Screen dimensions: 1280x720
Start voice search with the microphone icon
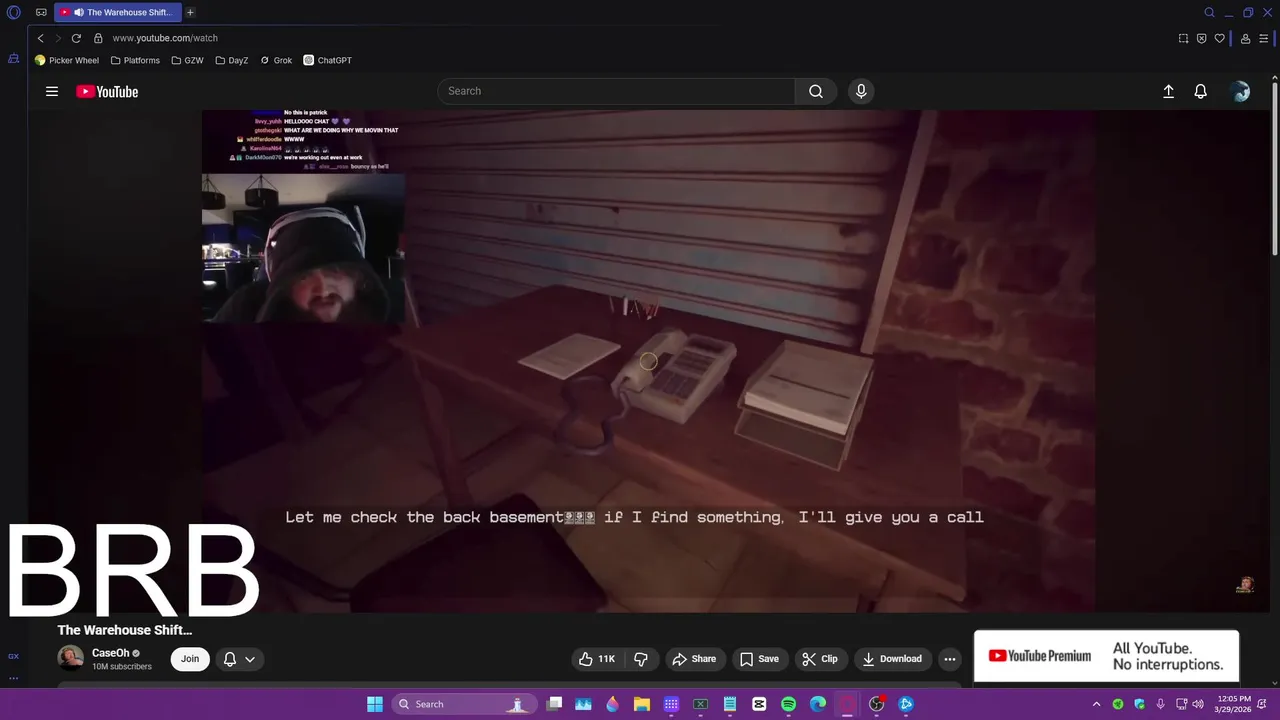click(861, 91)
